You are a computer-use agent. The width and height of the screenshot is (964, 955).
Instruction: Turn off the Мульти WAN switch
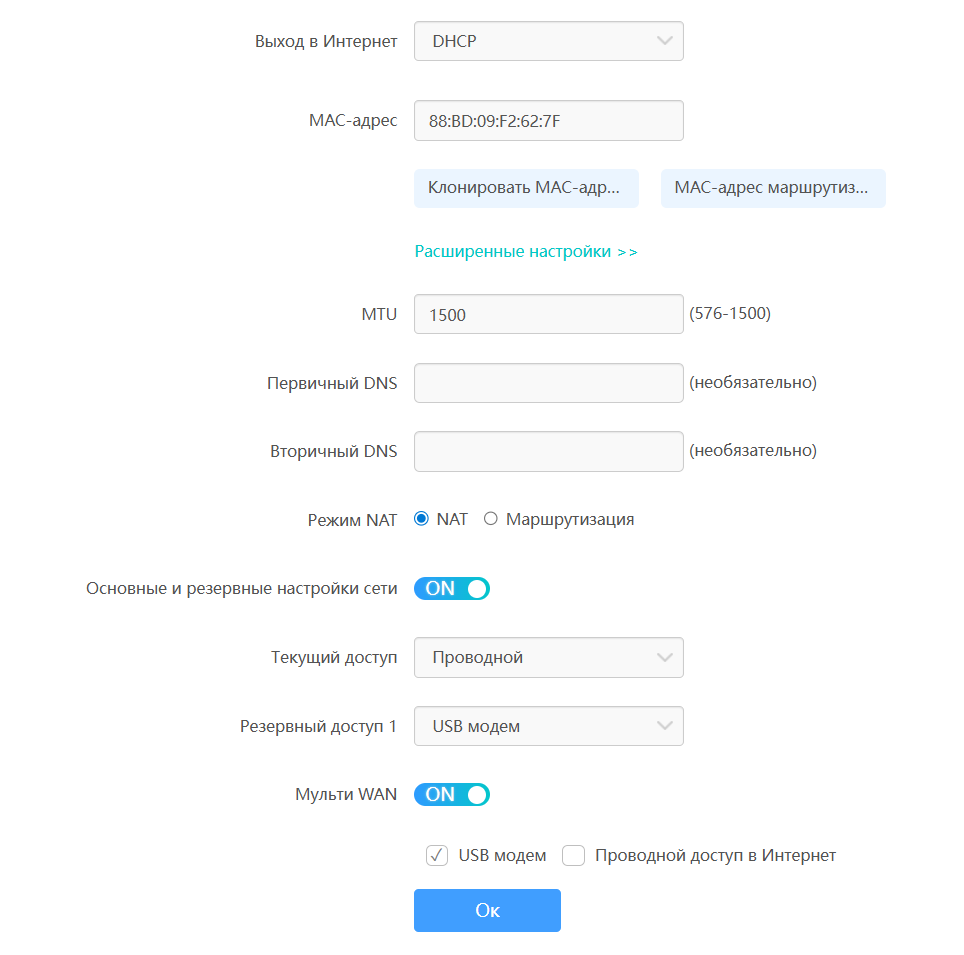(452, 795)
